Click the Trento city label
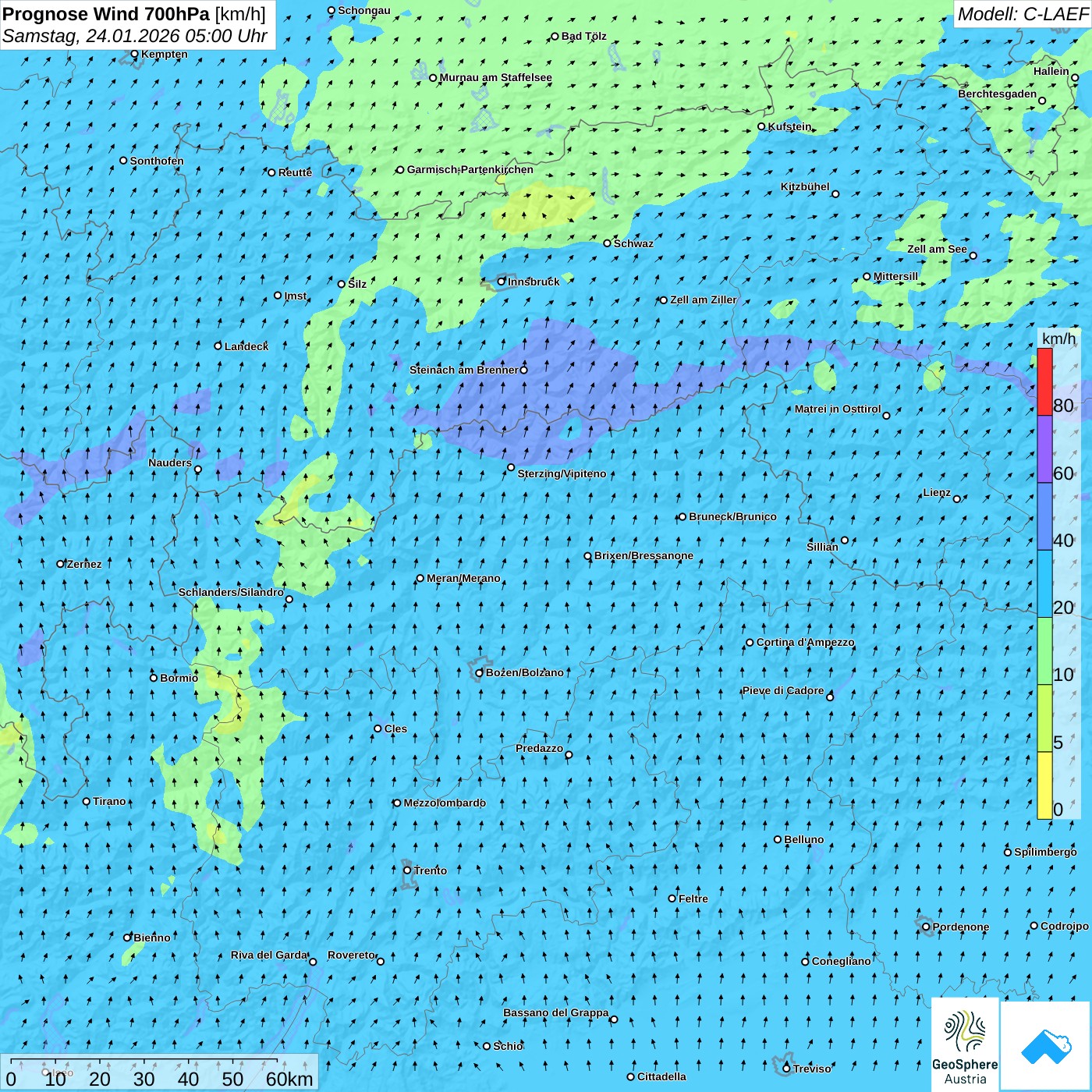This screenshot has height=1092, width=1092. [431, 870]
